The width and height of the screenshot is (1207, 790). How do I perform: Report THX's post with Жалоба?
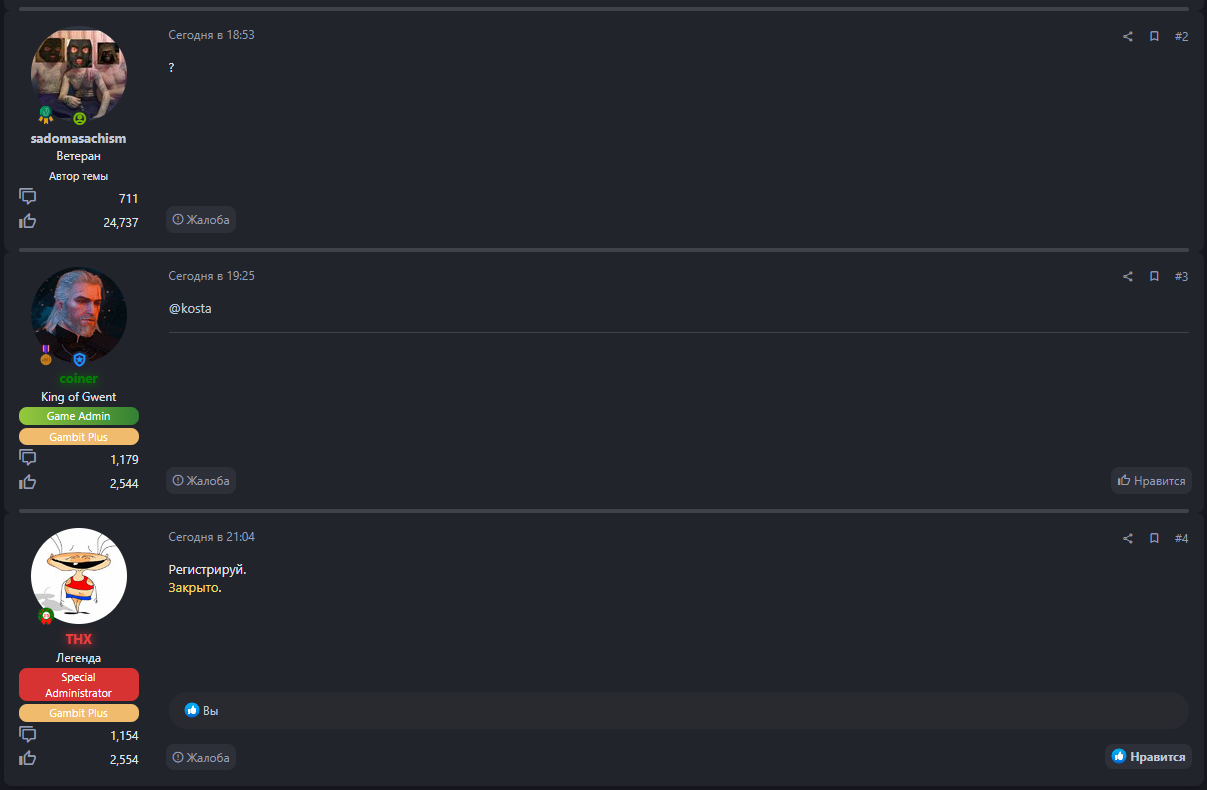point(201,758)
